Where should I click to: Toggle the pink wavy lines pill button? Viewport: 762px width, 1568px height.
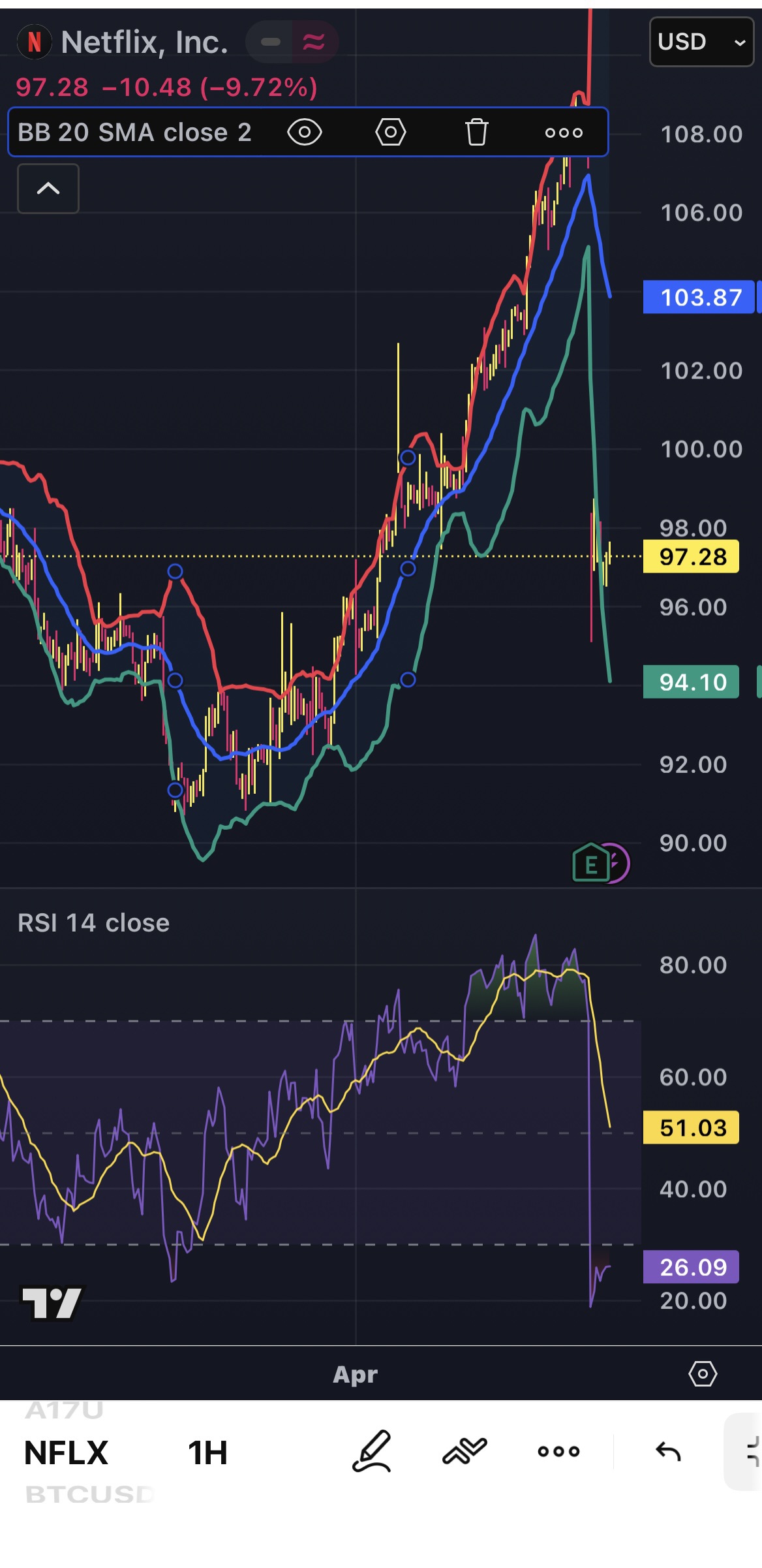(x=314, y=42)
